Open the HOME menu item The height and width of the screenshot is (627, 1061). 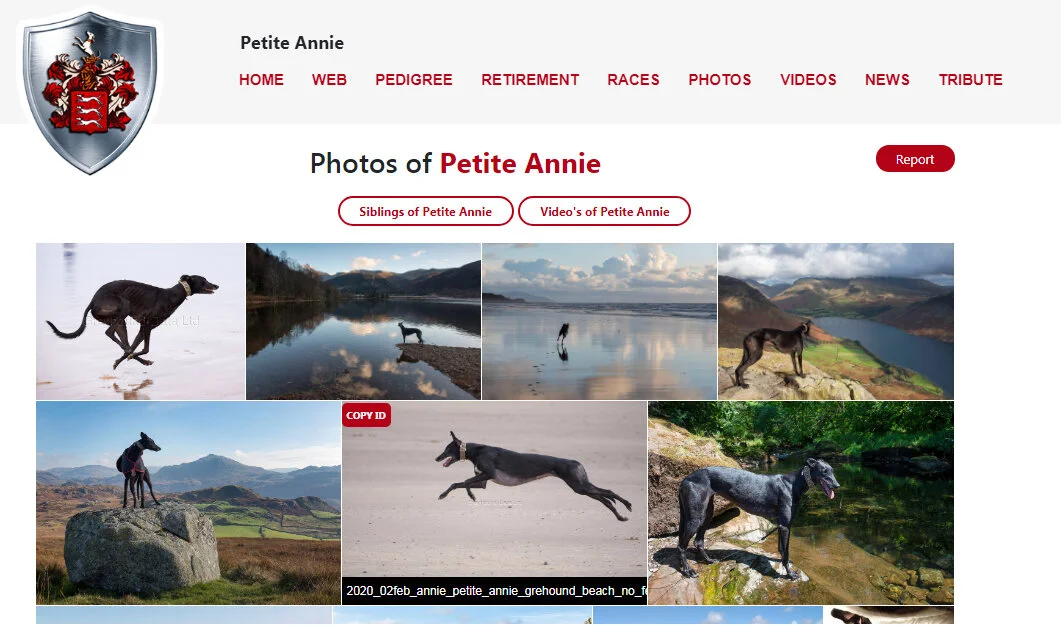point(261,80)
